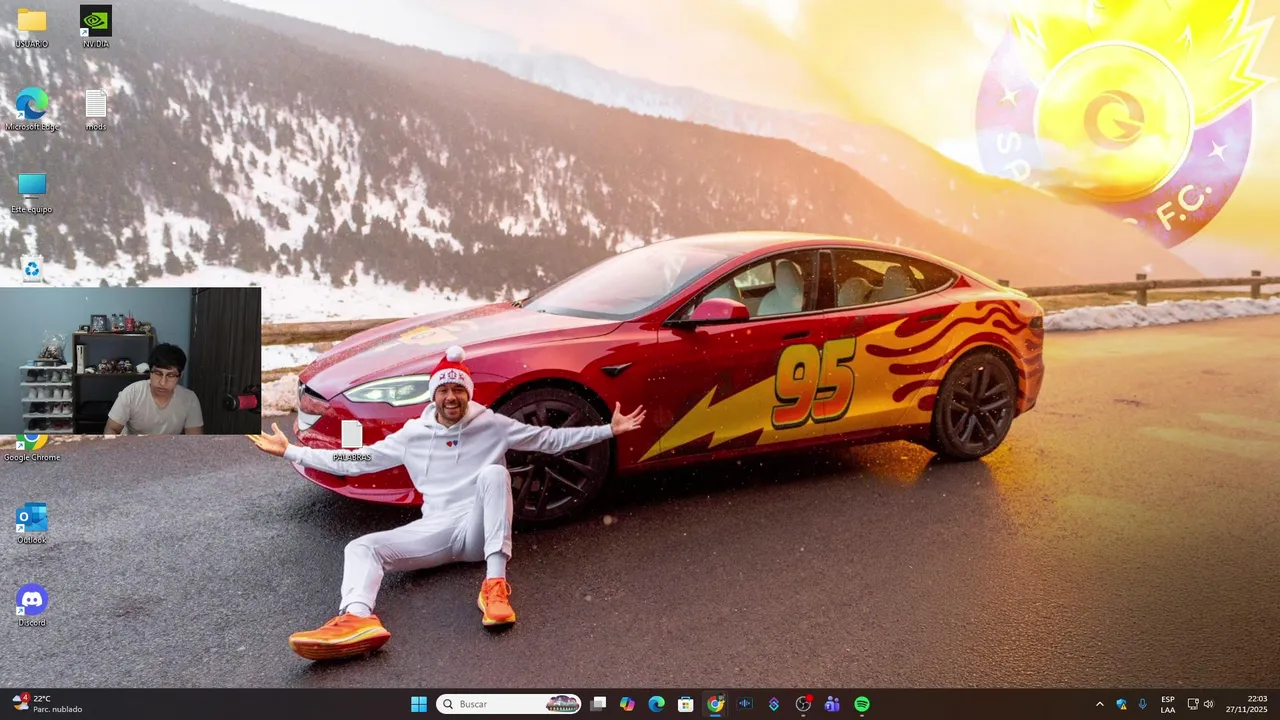Switch to Google Chrome in taskbar
The width and height of the screenshot is (1280, 720).
pos(715,704)
